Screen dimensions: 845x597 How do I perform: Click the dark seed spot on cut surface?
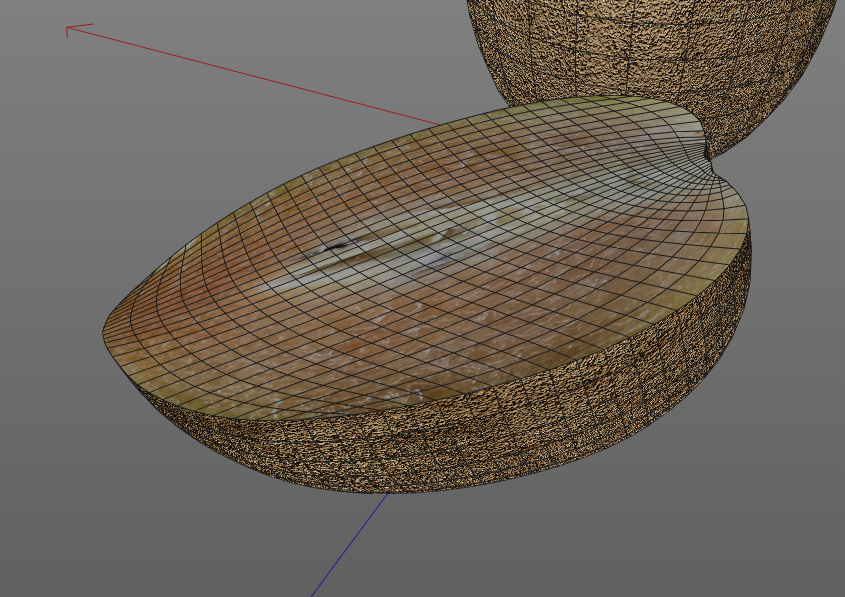(338, 247)
